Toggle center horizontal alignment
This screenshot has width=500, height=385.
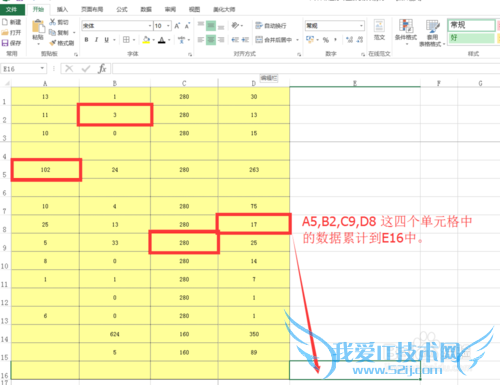click(211, 40)
